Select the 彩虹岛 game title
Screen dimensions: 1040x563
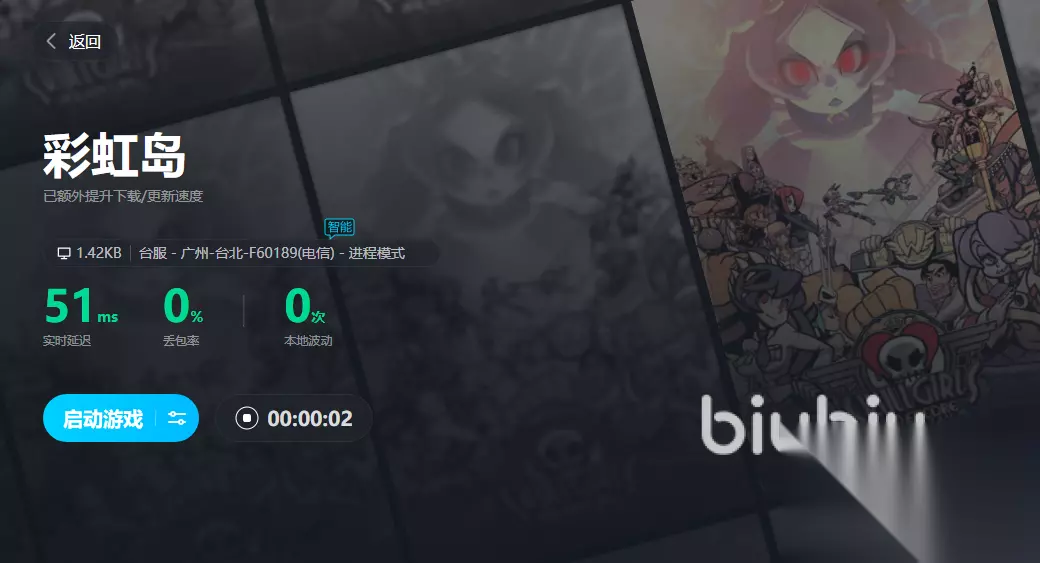[x=114, y=156]
